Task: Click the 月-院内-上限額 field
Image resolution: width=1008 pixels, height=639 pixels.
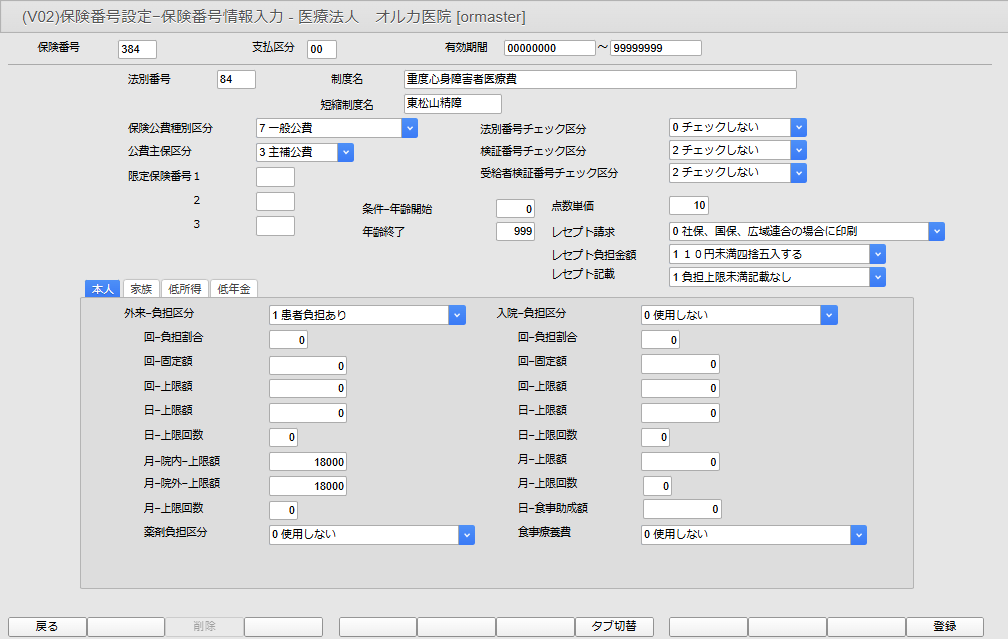Action: pyautogui.click(x=308, y=462)
